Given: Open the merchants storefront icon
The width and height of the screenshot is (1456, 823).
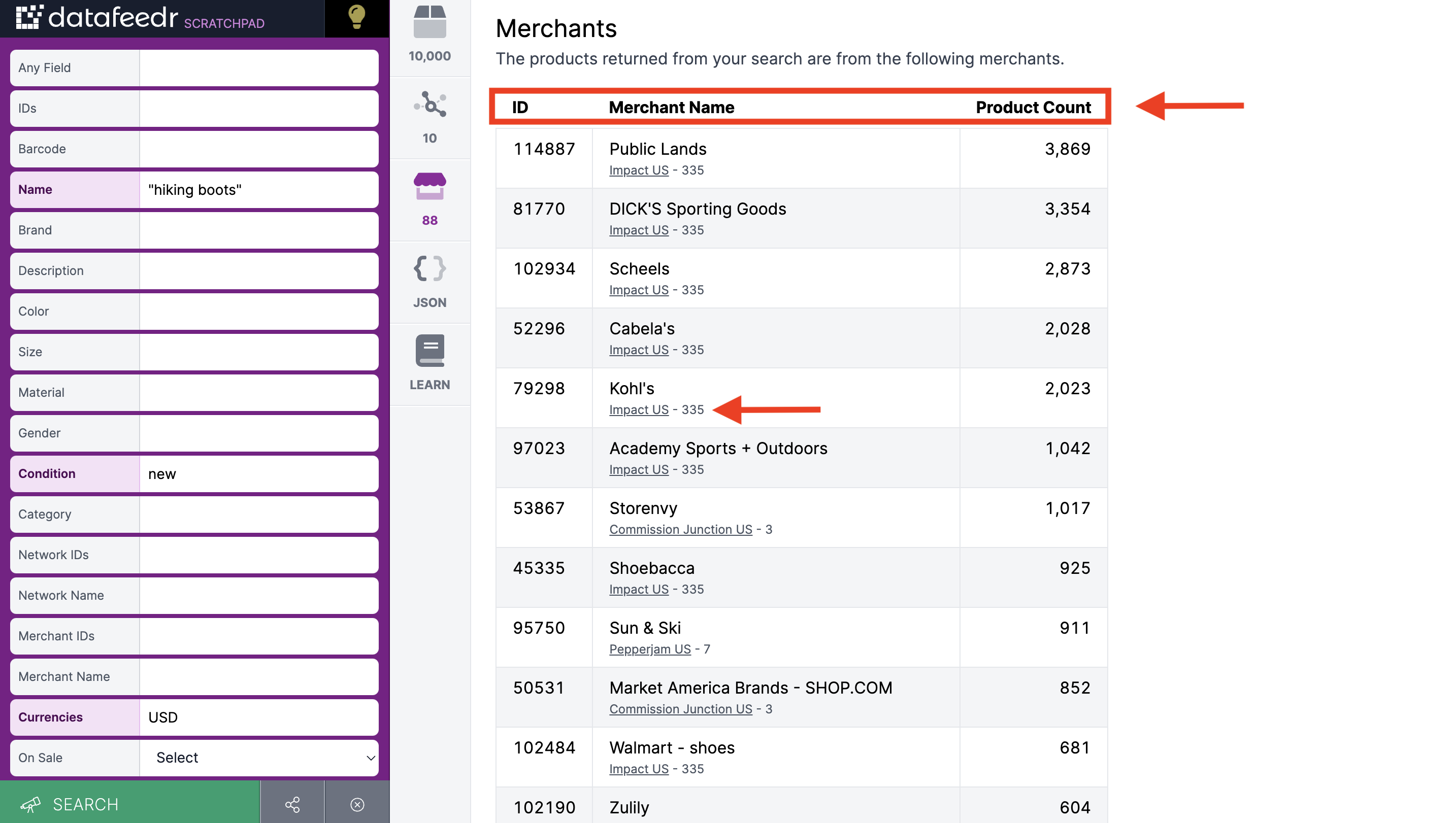Looking at the screenshot, I should [429, 186].
